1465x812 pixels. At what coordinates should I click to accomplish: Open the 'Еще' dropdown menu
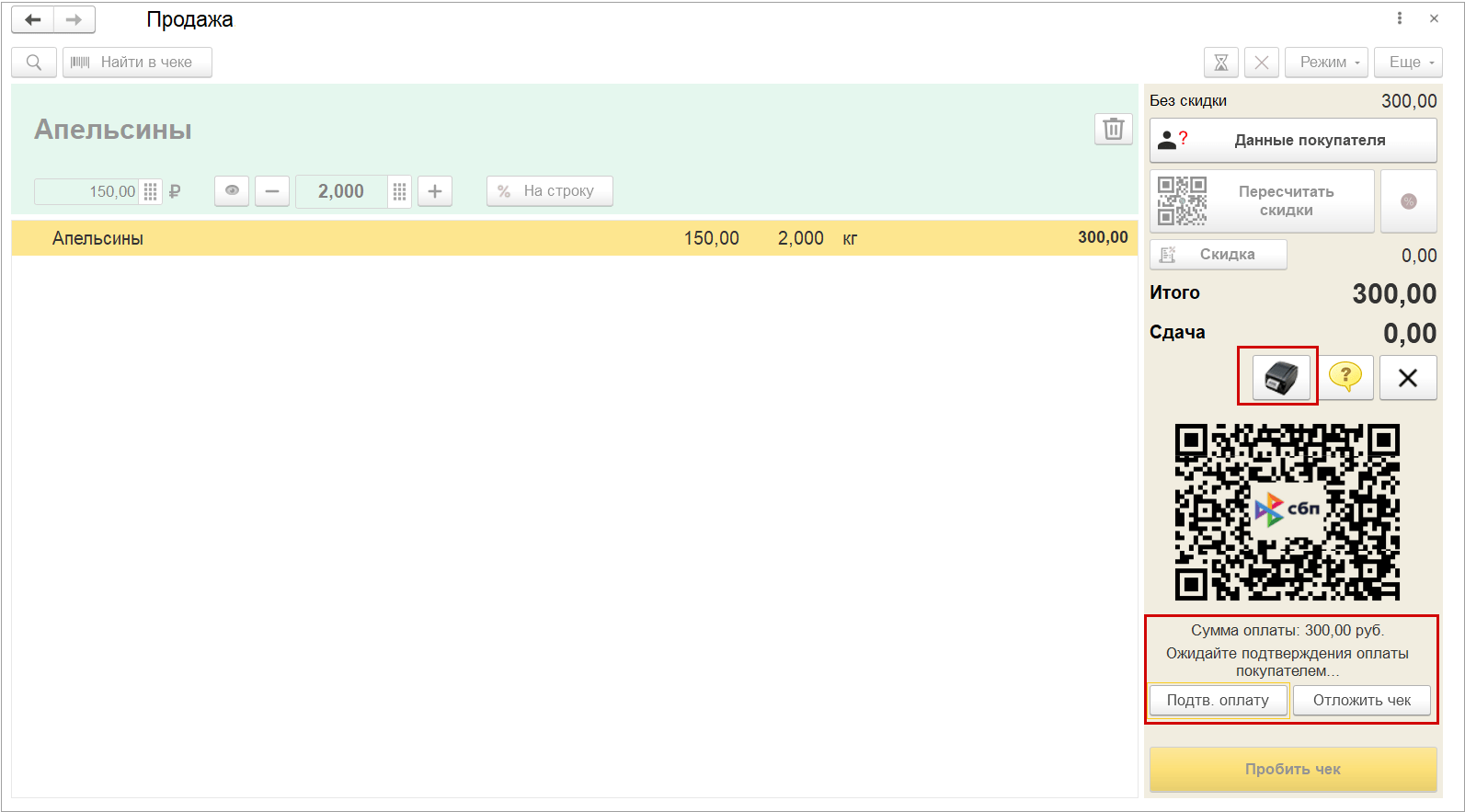pyautogui.click(x=1408, y=63)
